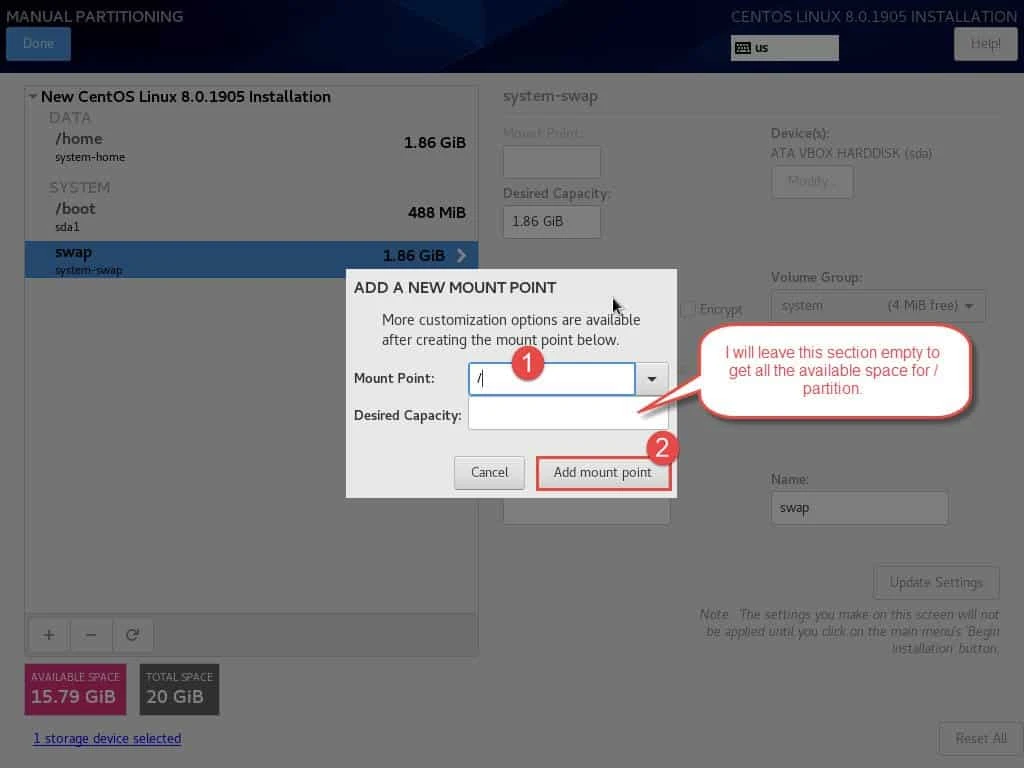Open Help with the Help! button

(985, 44)
